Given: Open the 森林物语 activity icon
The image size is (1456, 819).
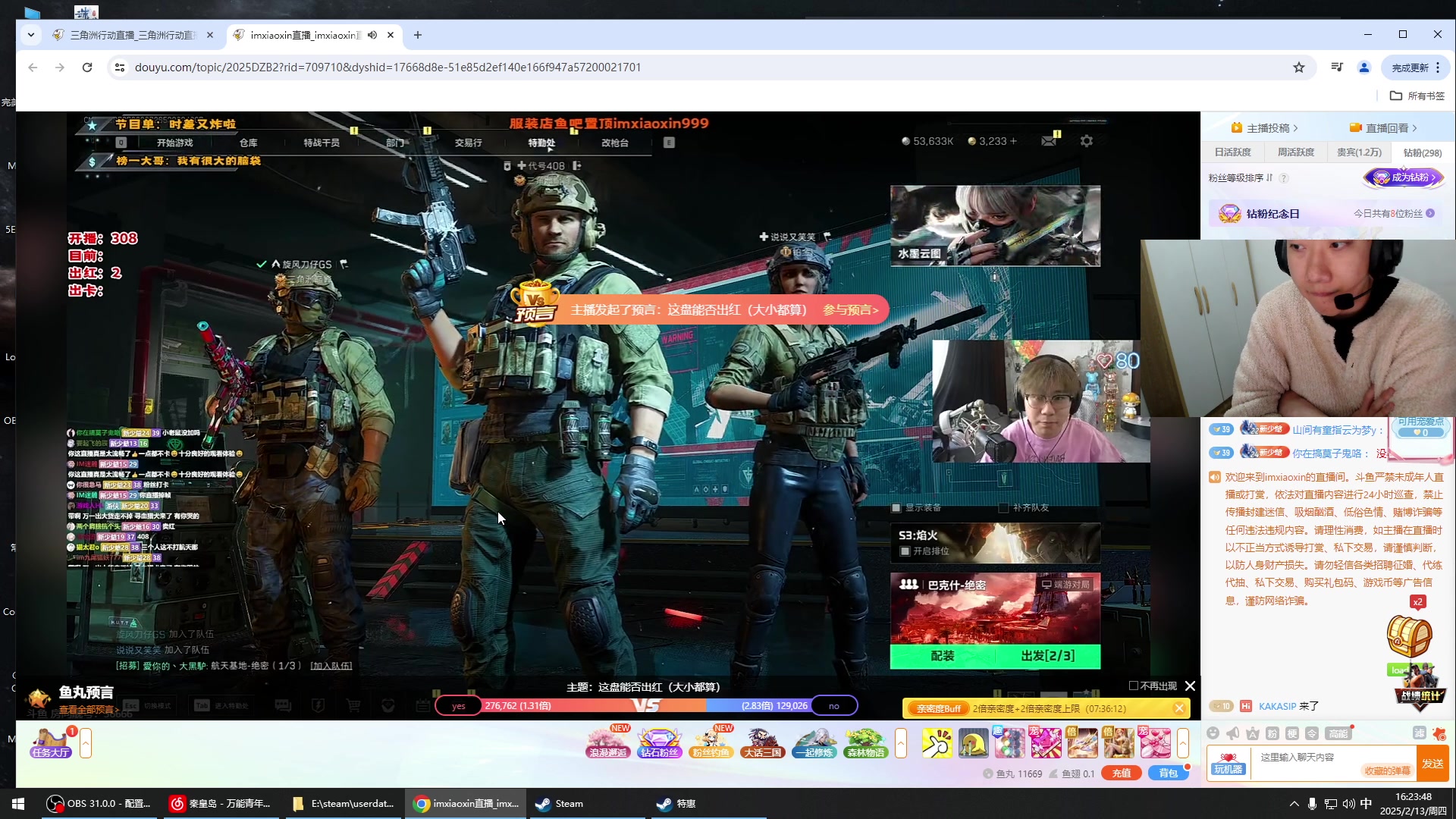Looking at the screenshot, I should click(865, 742).
